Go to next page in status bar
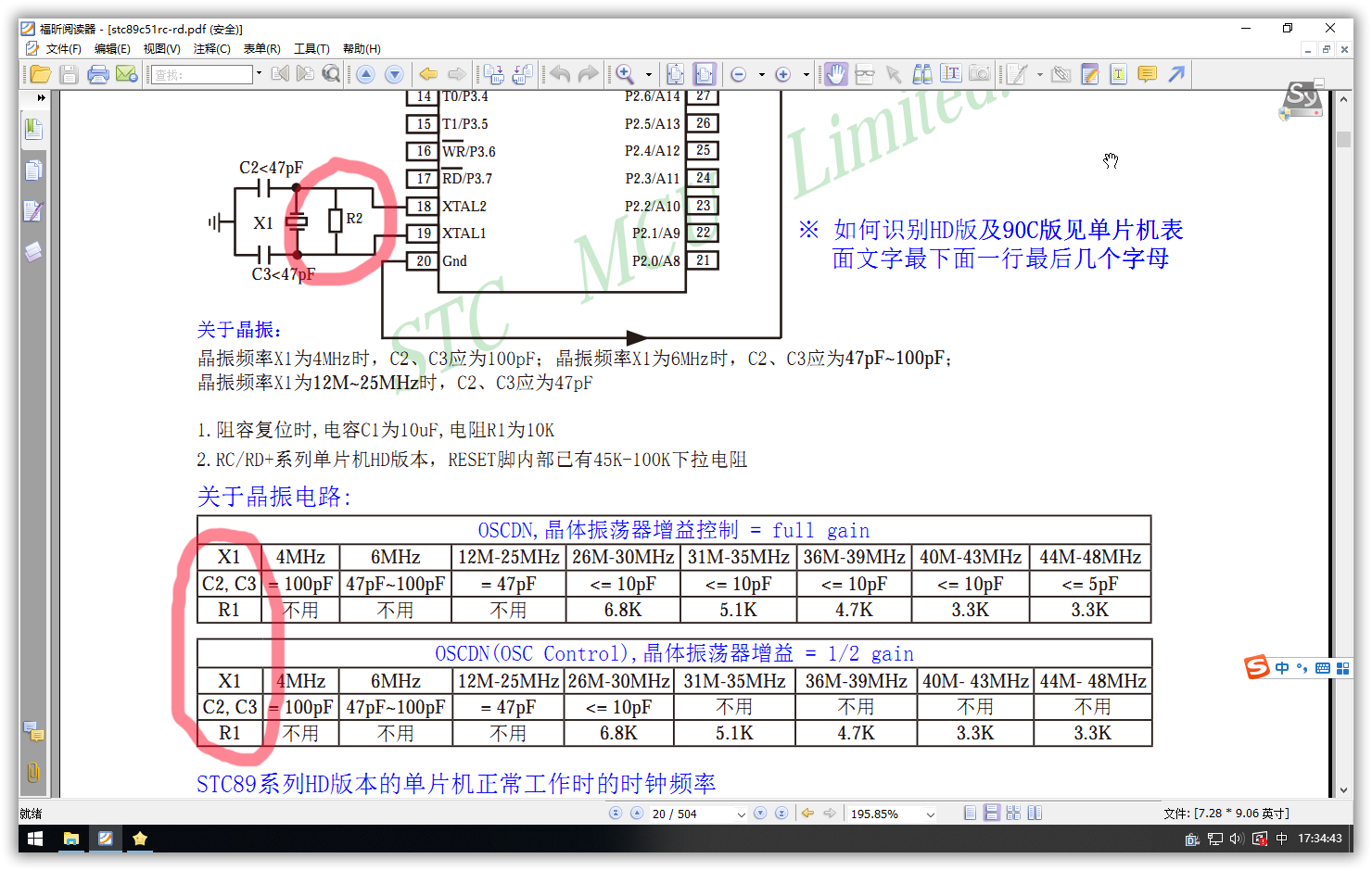This screenshot has width=1372, height=871. pos(760,814)
